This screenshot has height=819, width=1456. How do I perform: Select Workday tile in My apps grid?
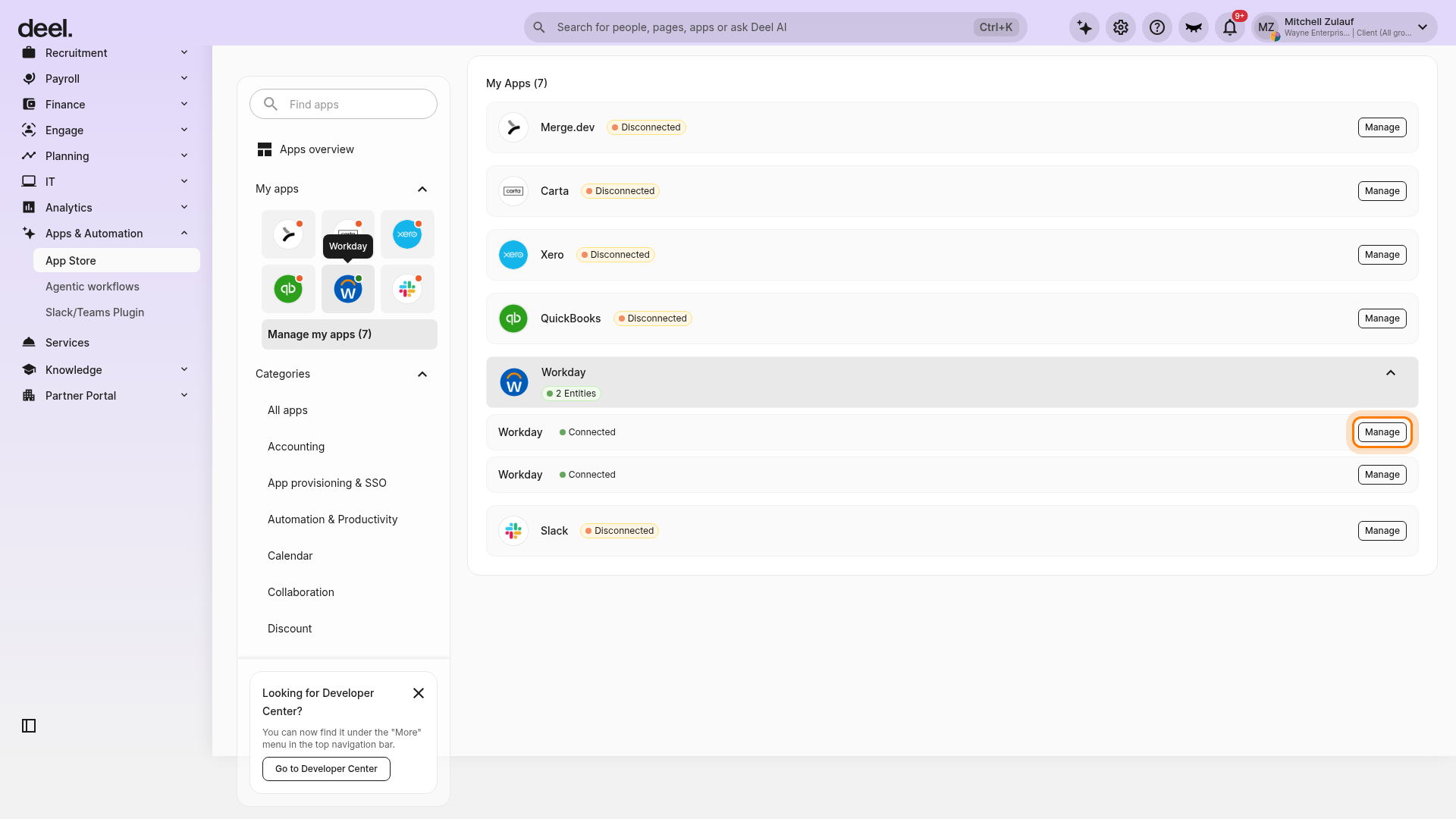pyautogui.click(x=348, y=289)
